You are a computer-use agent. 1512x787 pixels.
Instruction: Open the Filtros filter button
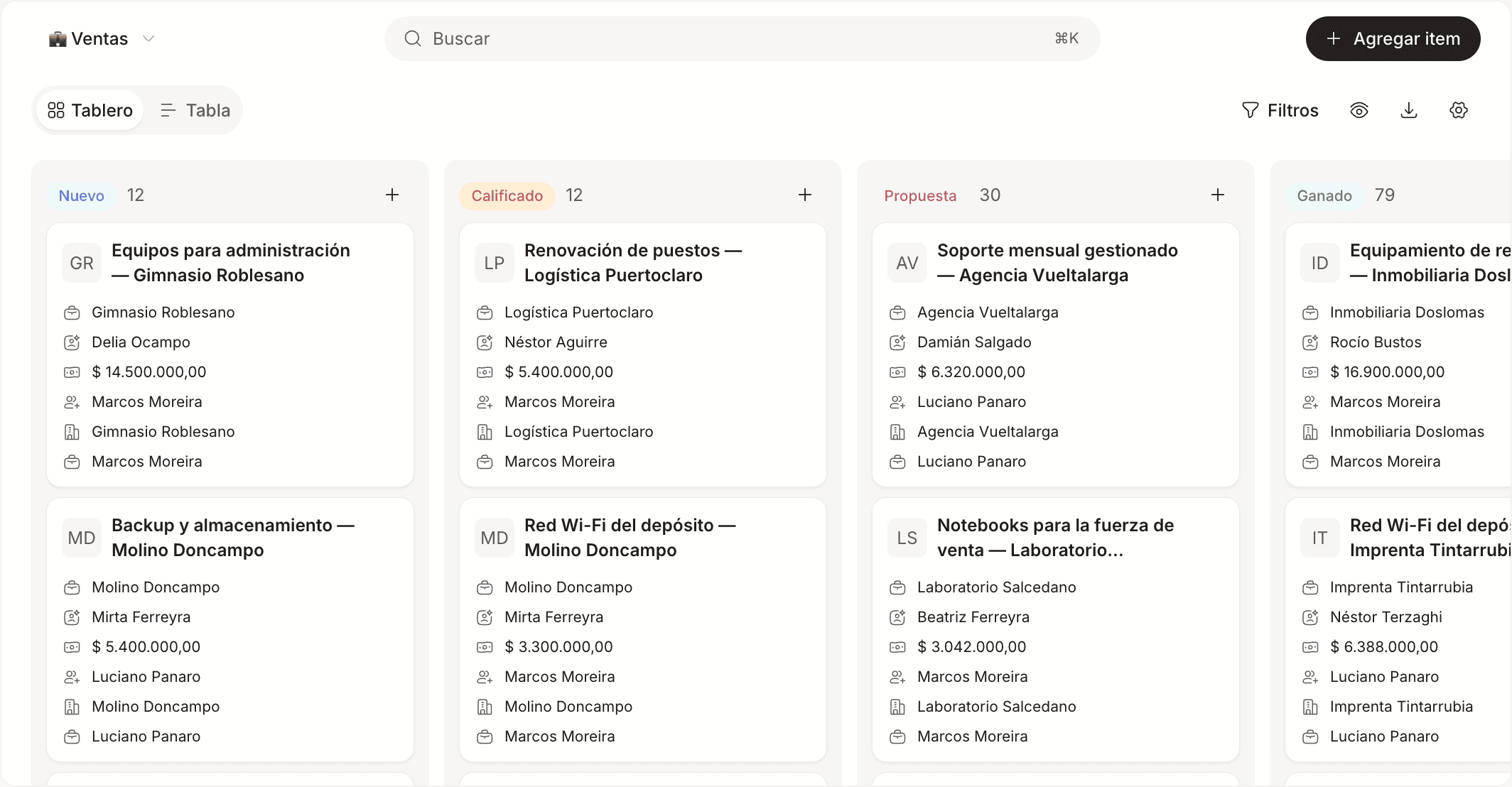(1280, 110)
